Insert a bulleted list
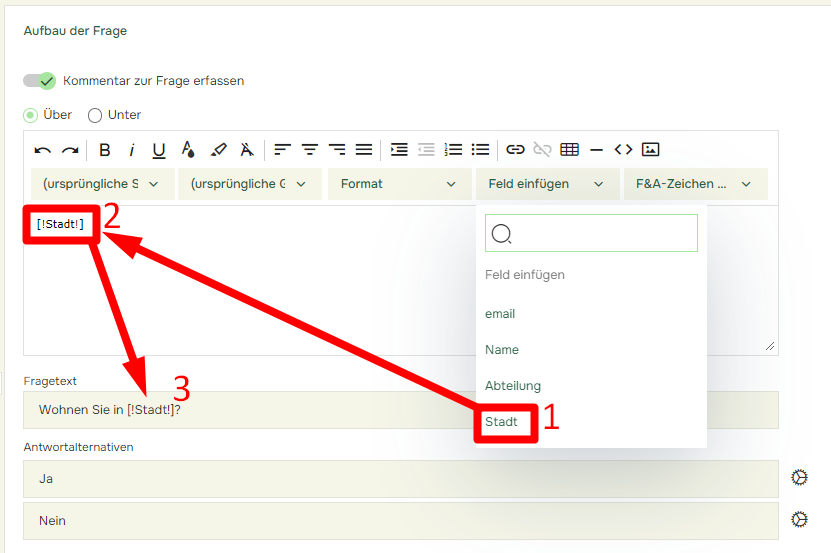 pyautogui.click(x=480, y=150)
